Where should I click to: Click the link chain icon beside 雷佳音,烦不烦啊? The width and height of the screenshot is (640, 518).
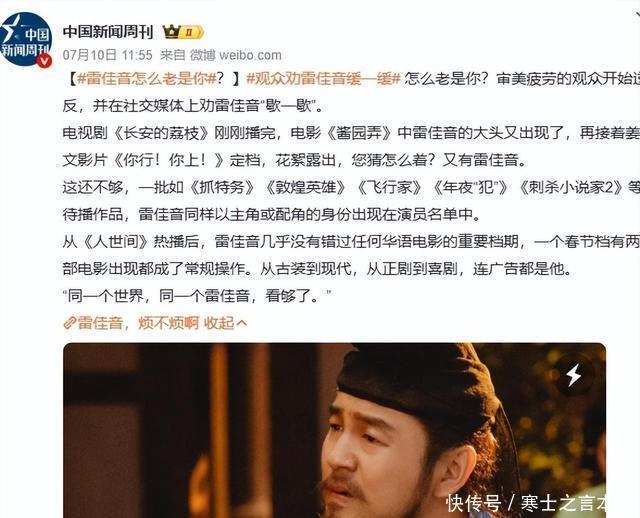tap(69, 323)
